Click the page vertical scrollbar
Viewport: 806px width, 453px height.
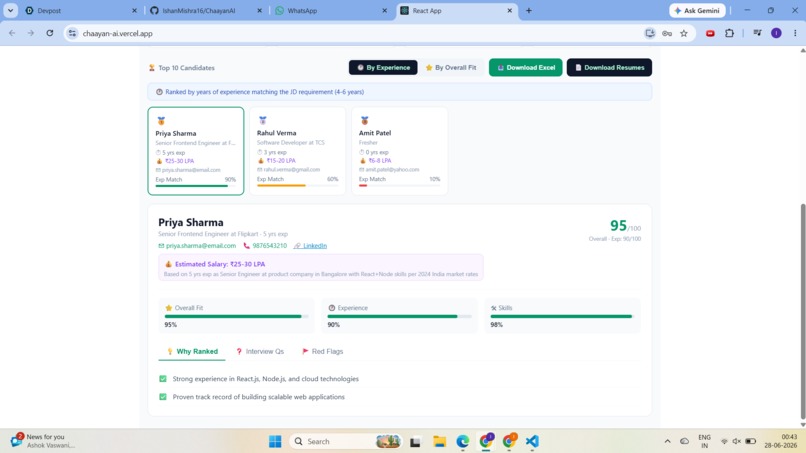pyautogui.click(x=802, y=311)
